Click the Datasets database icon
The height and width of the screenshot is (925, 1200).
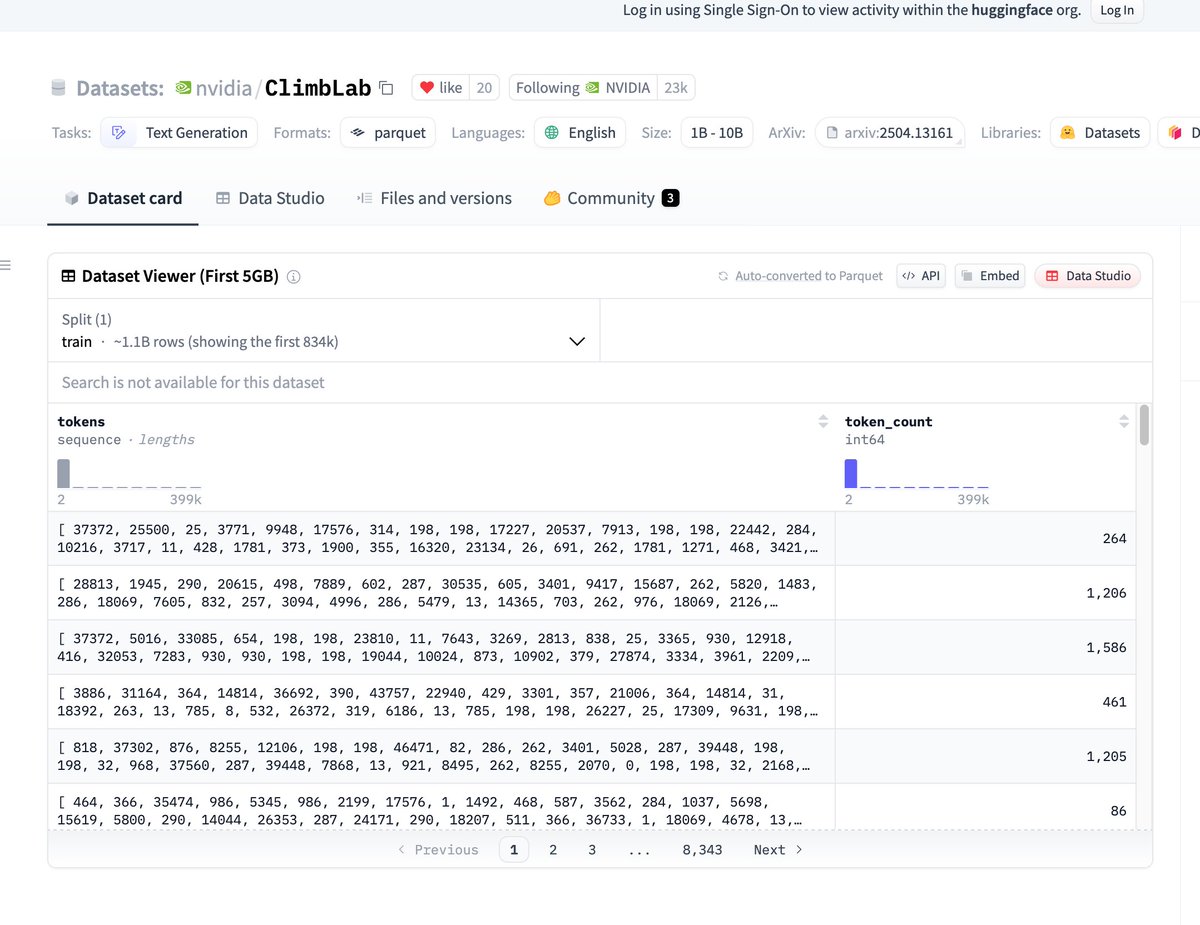(x=58, y=88)
